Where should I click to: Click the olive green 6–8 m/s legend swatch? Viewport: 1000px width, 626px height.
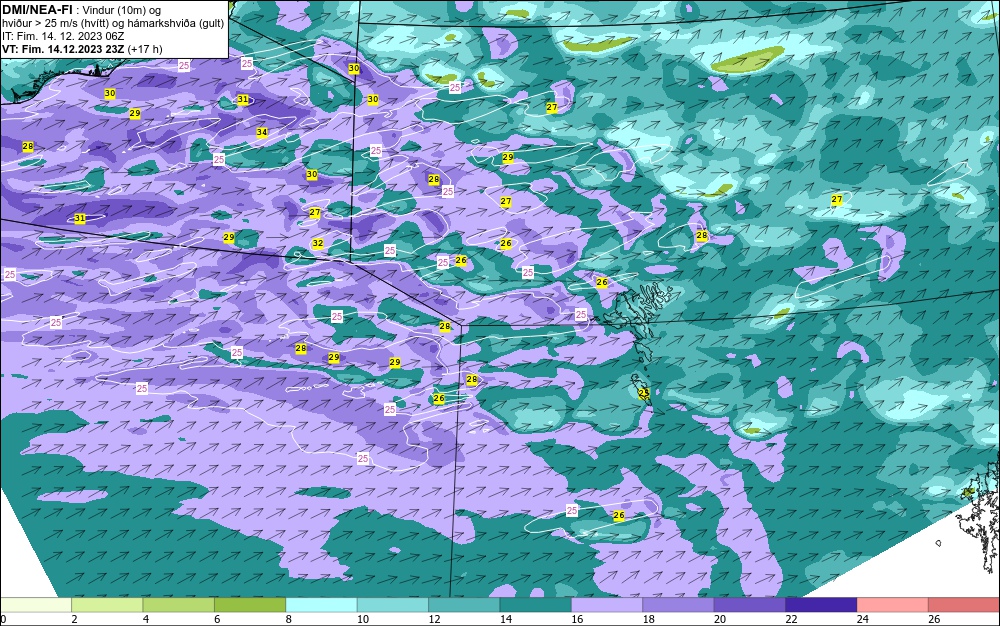(x=250, y=605)
